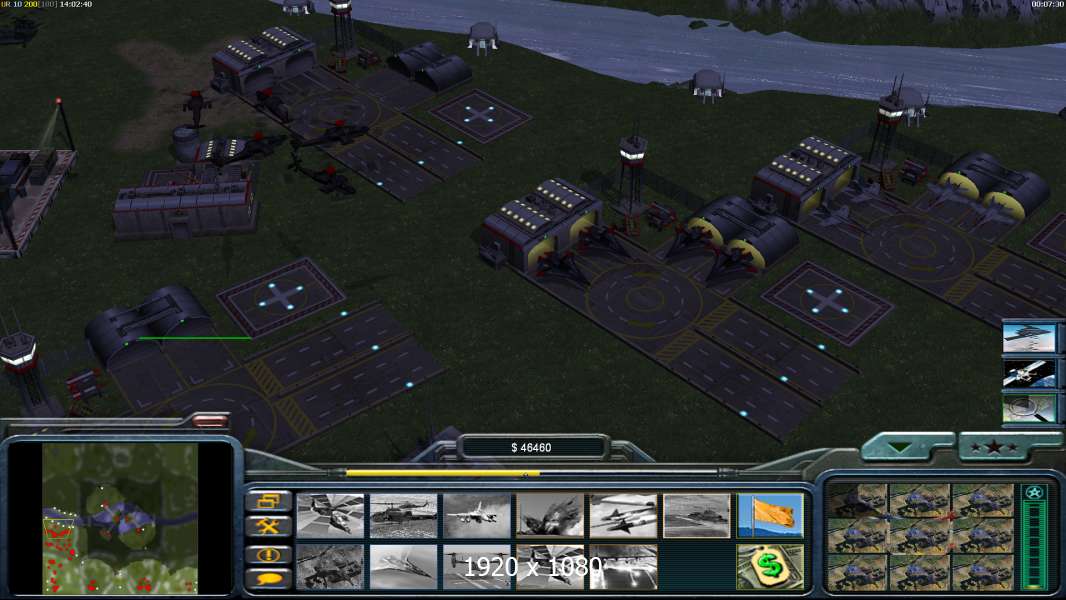
Task: Open the overlapping windows options button
Action: 269,501
